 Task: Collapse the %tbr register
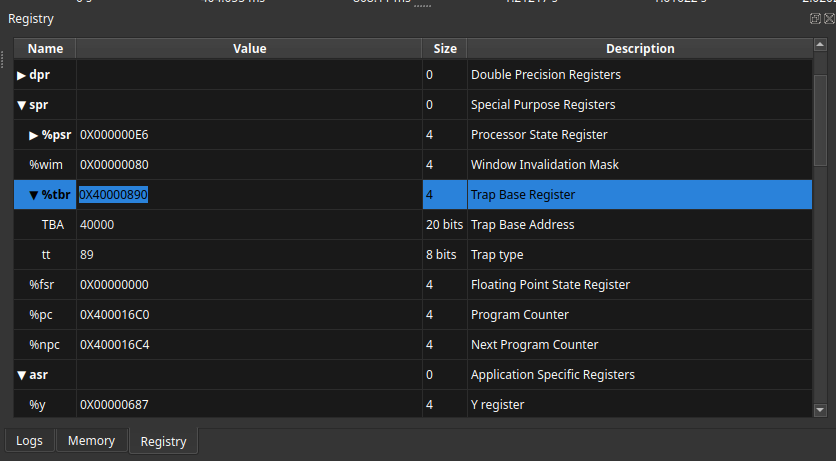[34, 195]
